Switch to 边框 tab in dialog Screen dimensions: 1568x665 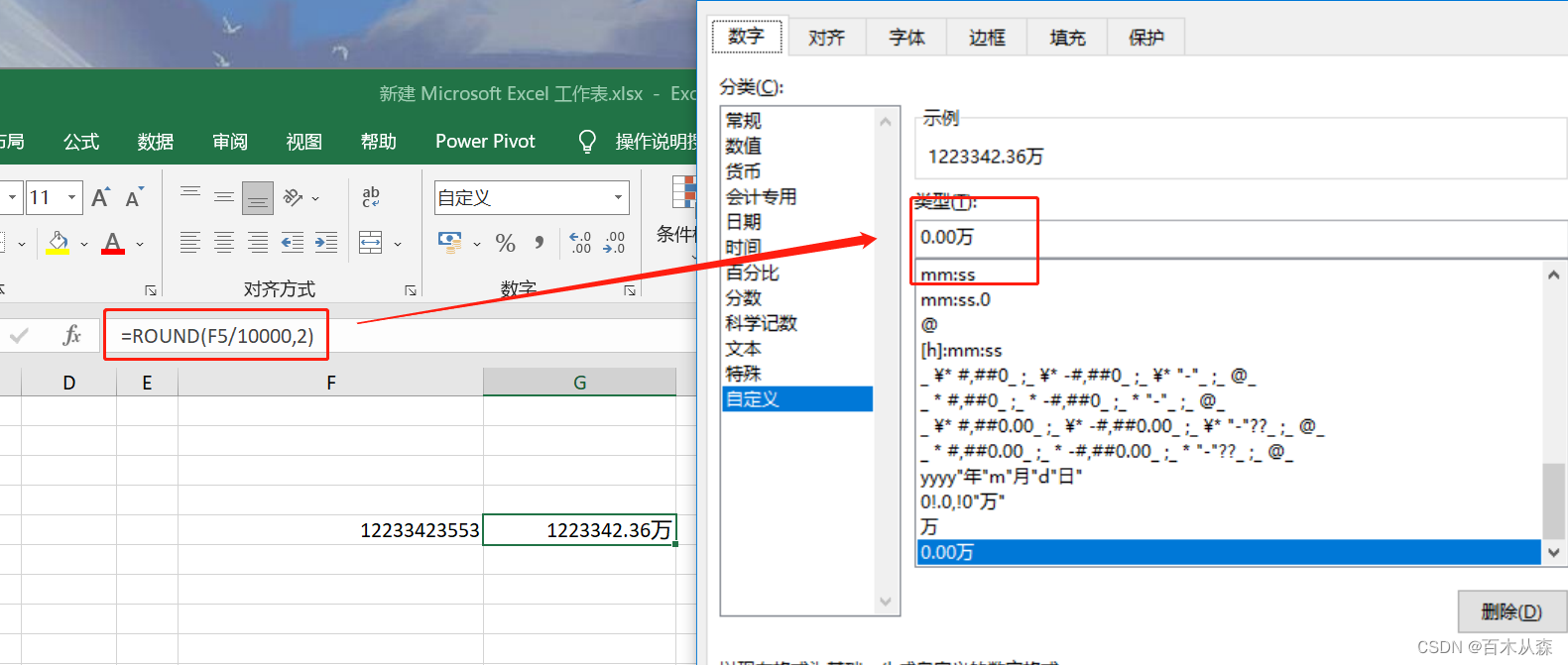pos(988,37)
